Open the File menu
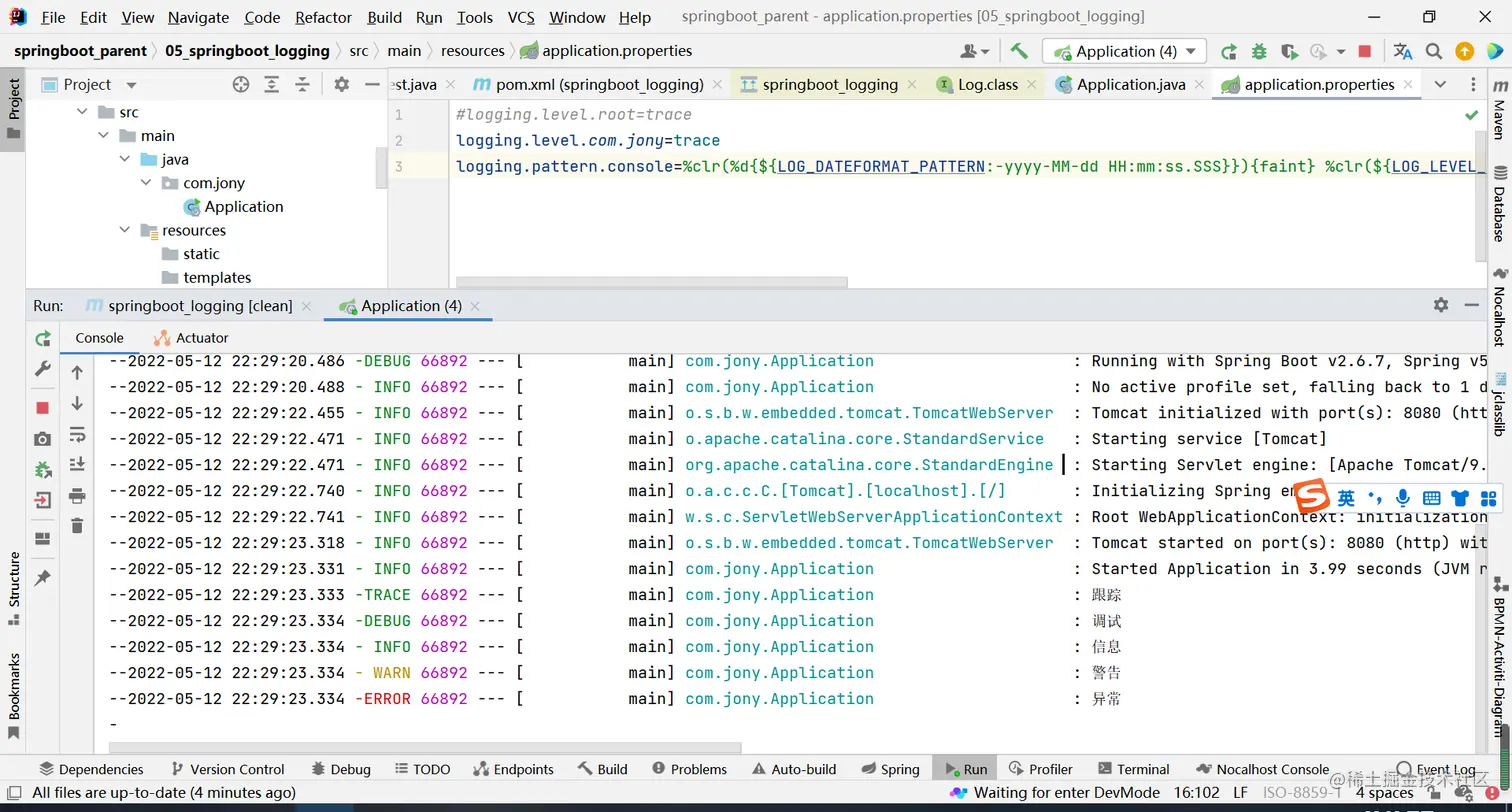 coord(53,17)
